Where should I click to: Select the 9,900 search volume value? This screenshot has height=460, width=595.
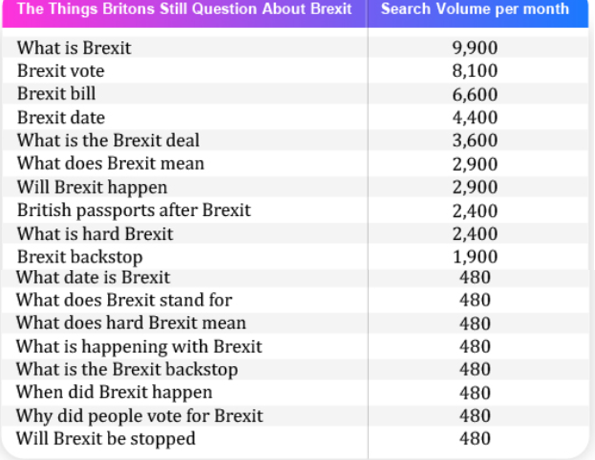pos(475,48)
